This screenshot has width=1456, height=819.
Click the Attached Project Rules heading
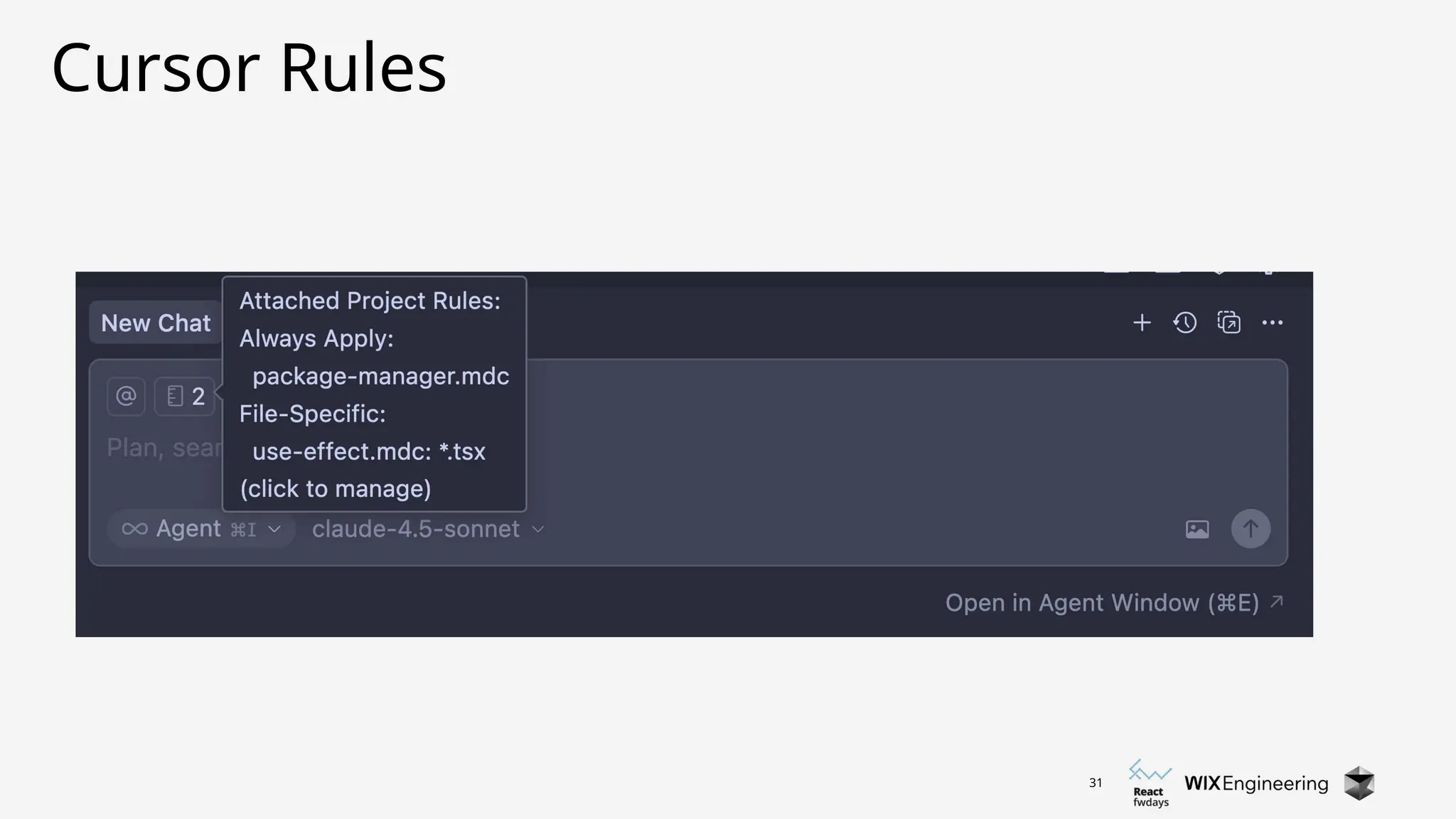pyautogui.click(x=370, y=301)
